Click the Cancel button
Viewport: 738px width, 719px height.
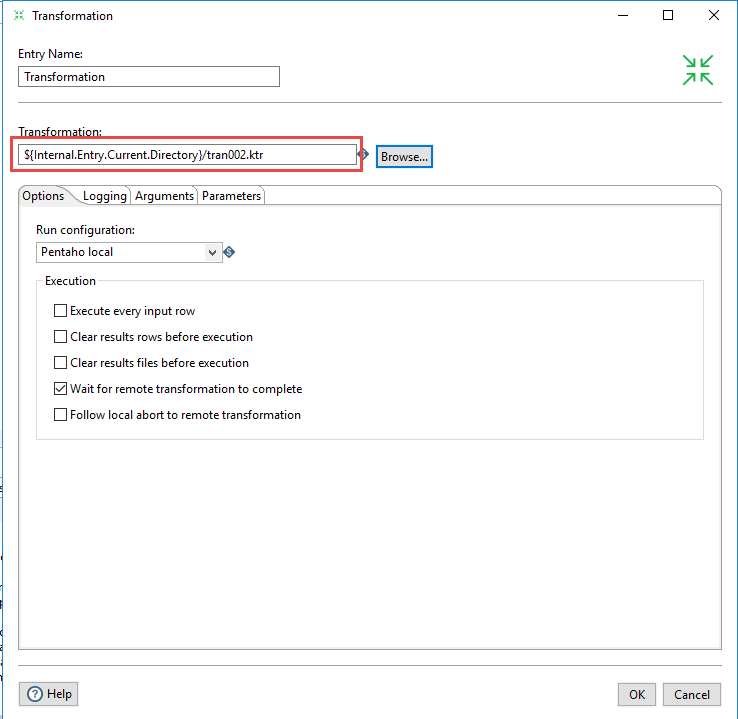692,694
